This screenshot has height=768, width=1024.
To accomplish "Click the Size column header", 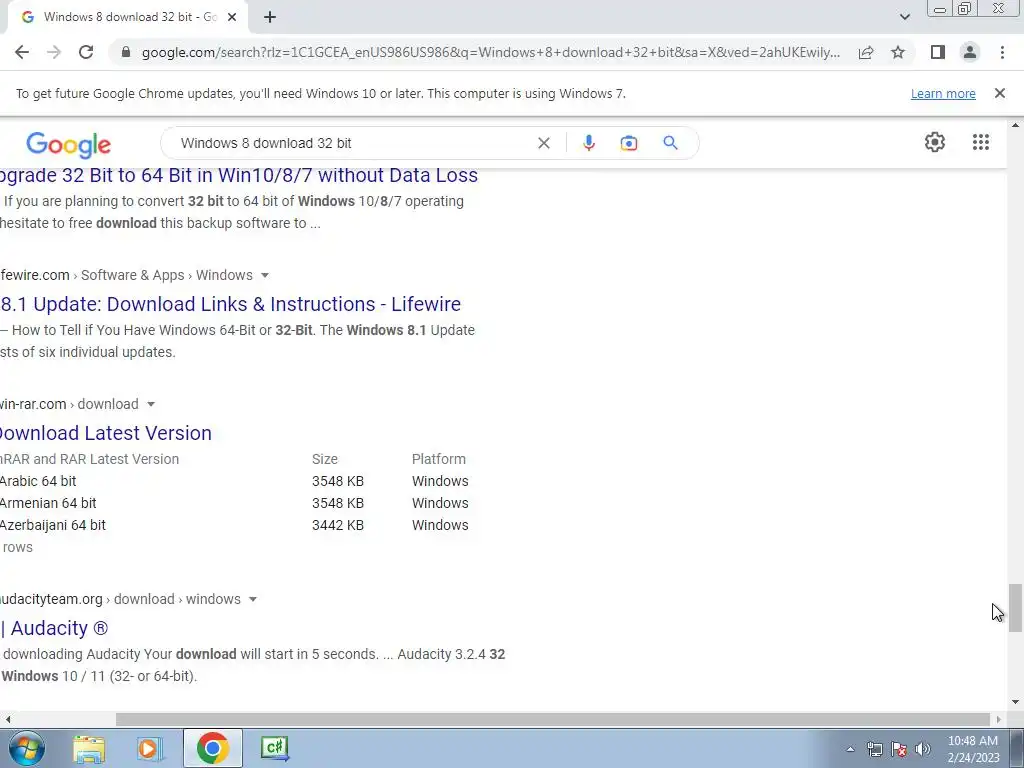I will click(325, 459).
